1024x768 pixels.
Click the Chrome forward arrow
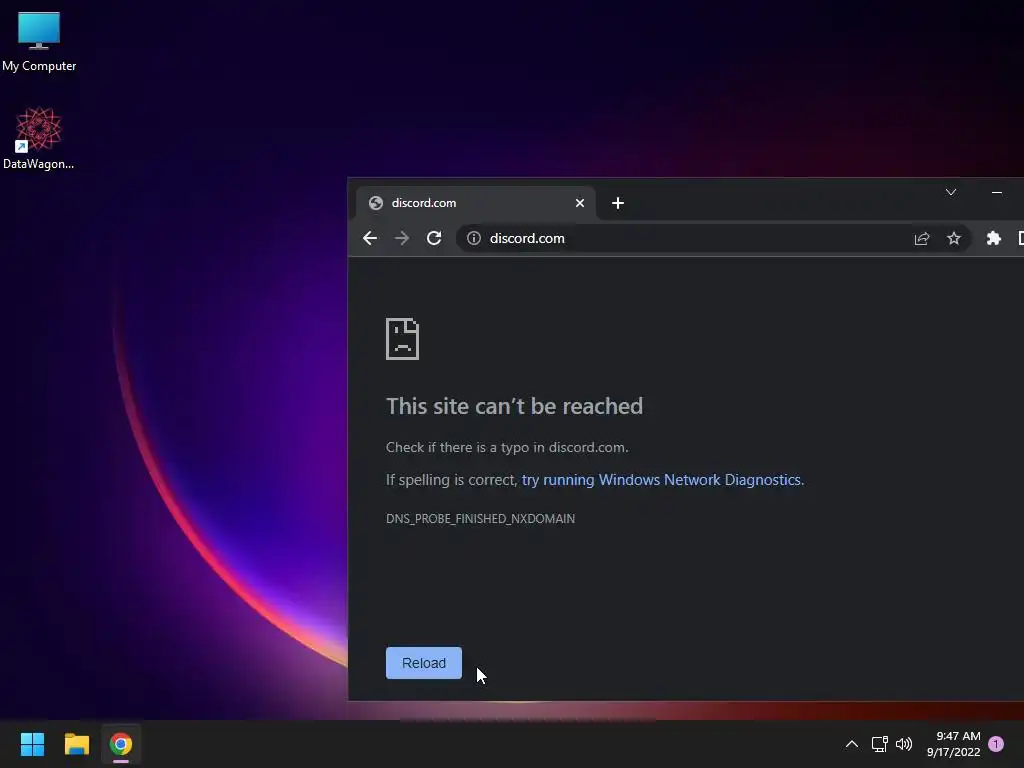click(402, 238)
